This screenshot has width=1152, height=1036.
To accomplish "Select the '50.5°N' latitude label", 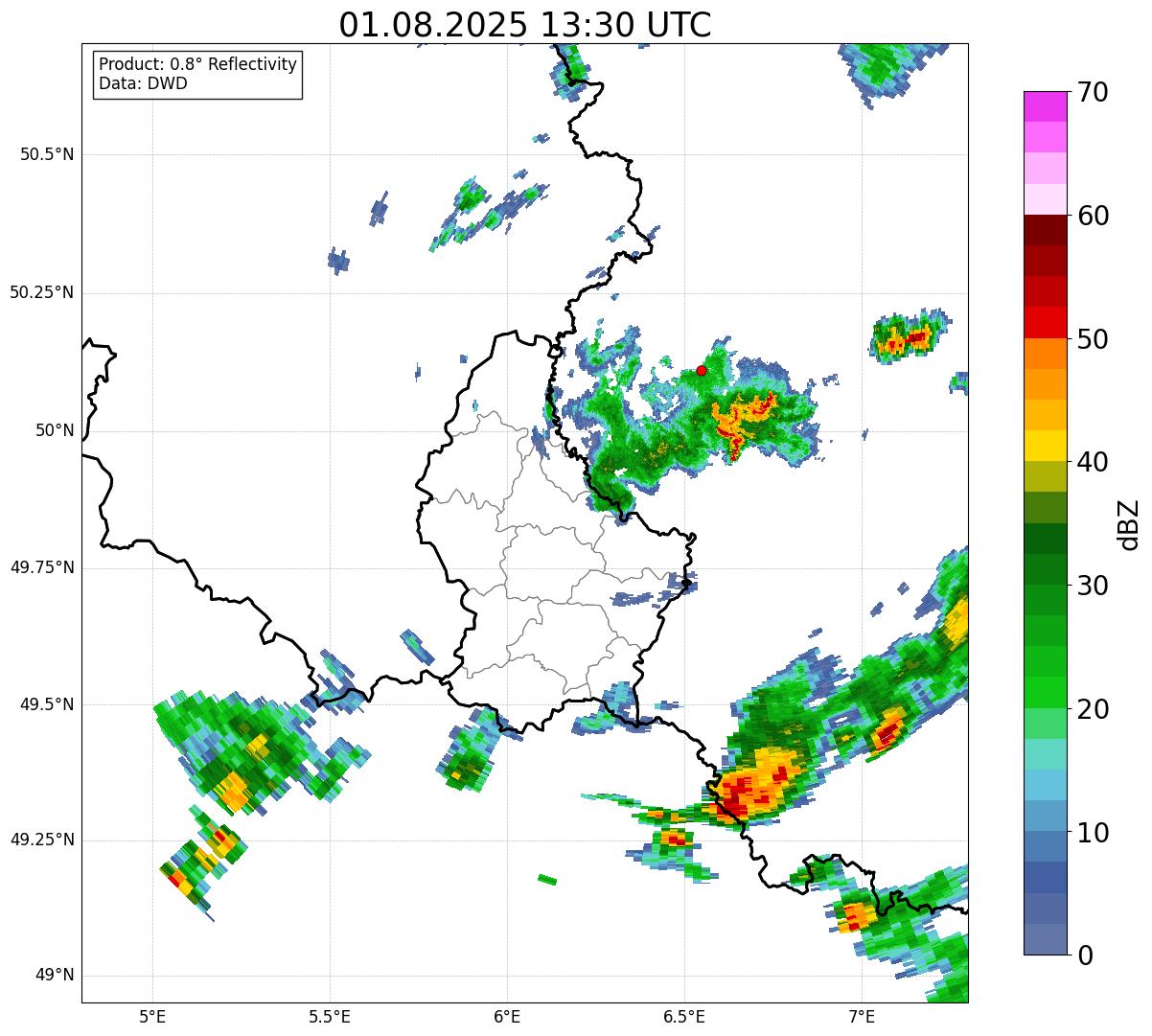I will tap(47, 155).
